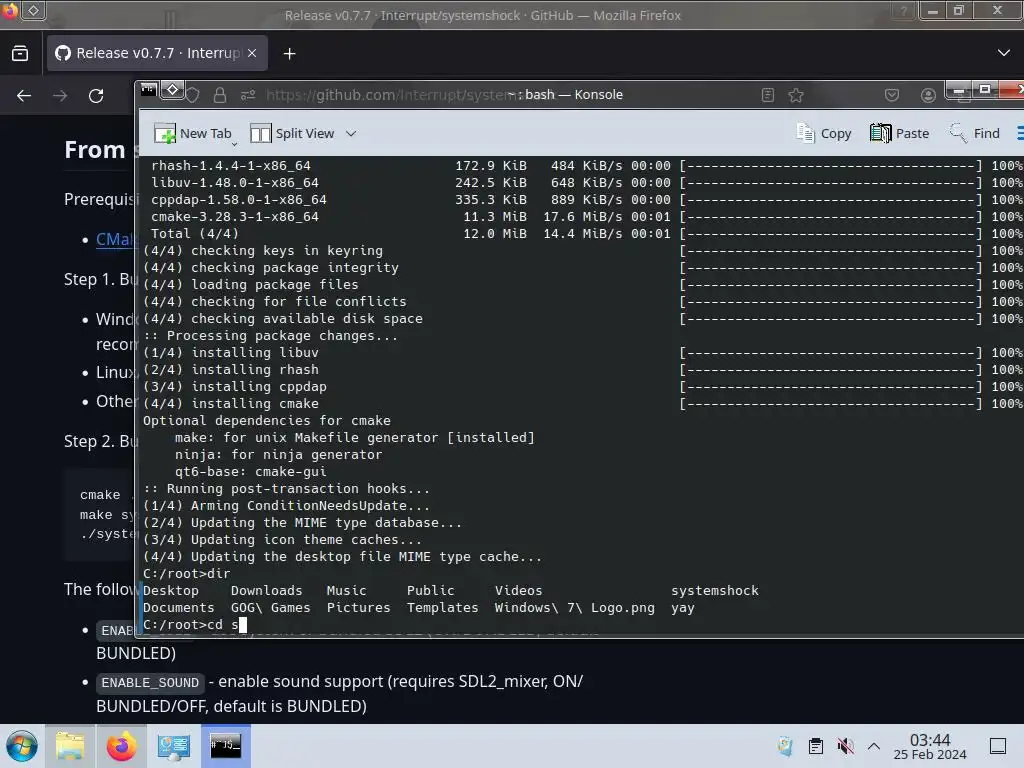Click the Show Desktop button
This screenshot has height=768, width=1024.
pos(998,746)
